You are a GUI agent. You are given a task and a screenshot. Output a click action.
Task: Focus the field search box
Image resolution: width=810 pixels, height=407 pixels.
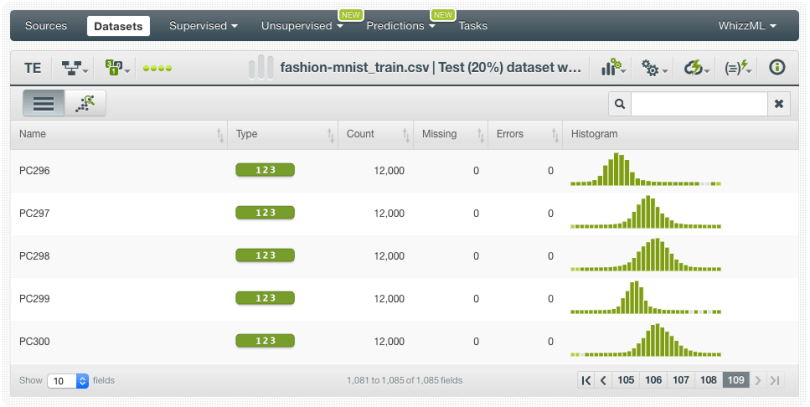(699, 104)
